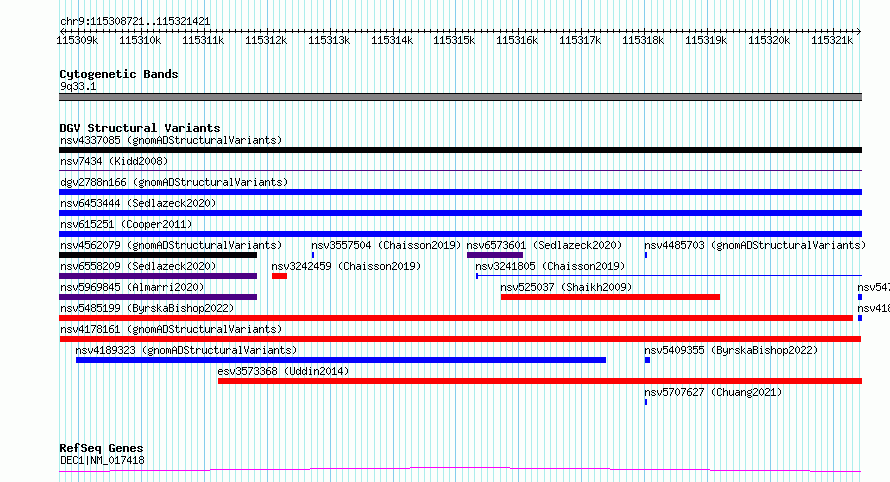Select the blue dgv2788n166 variant bar
The image size is (890, 482).
[460, 192]
